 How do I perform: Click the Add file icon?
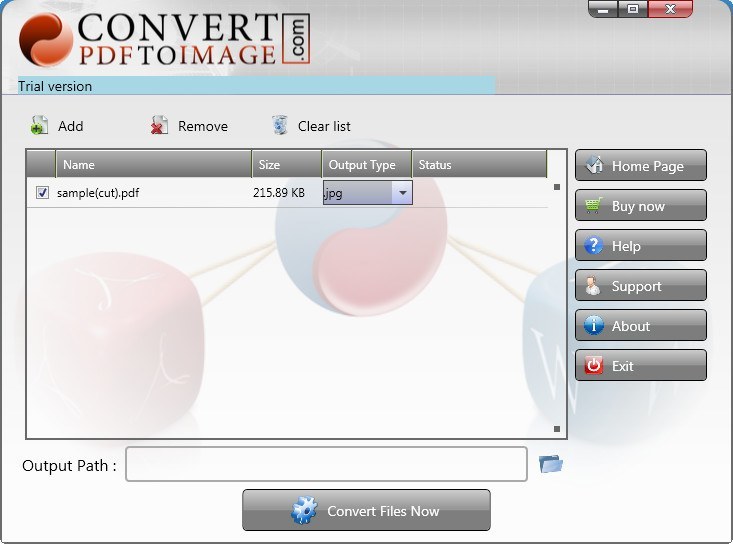tap(39, 125)
